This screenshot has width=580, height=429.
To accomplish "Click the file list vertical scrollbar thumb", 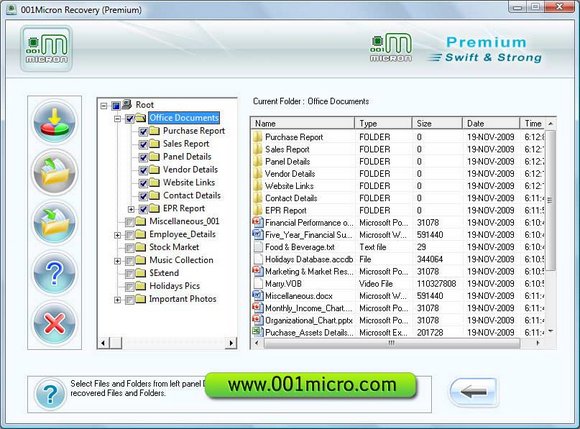I will tap(550, 200).
